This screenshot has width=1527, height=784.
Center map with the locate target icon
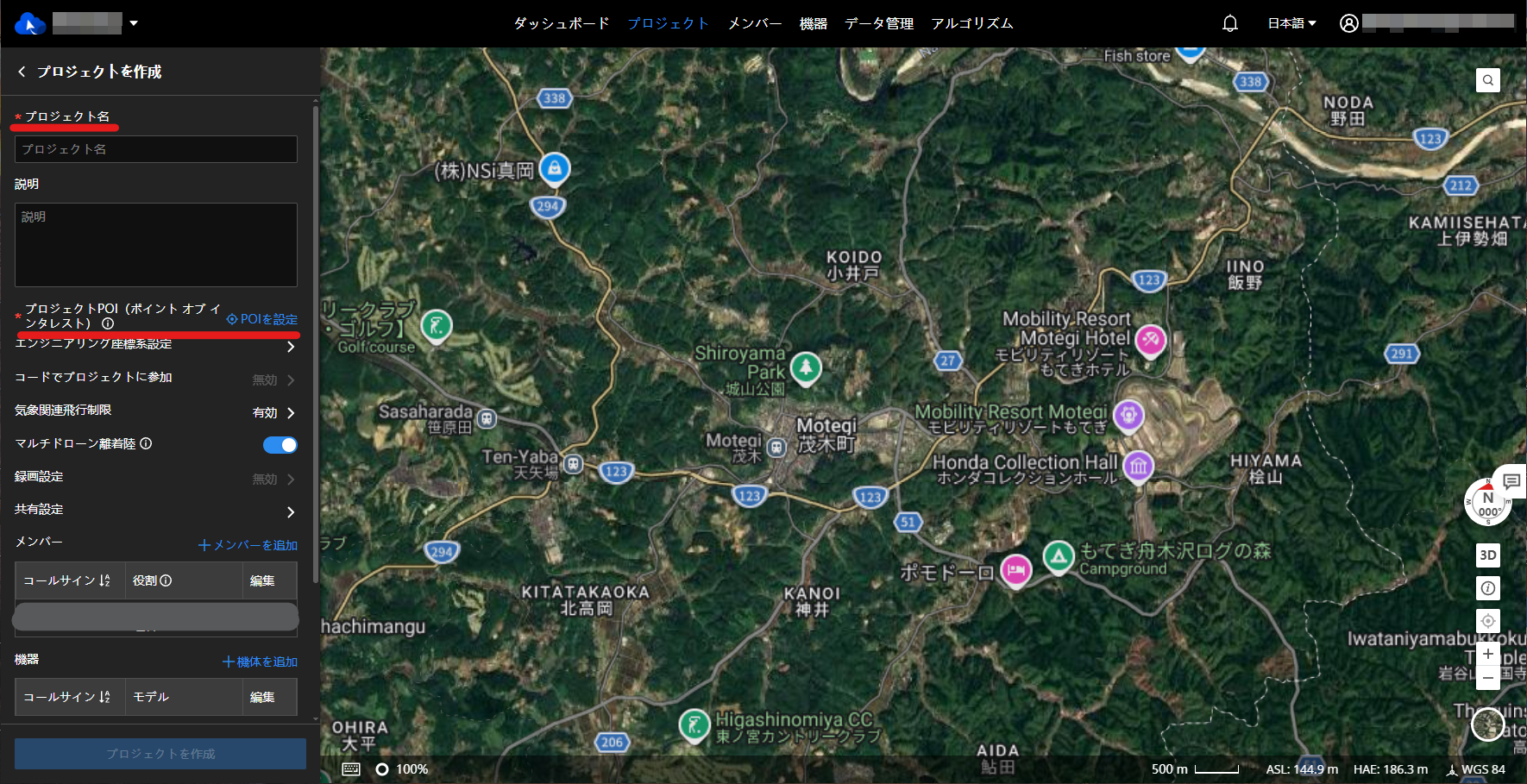click(1487, 621)
